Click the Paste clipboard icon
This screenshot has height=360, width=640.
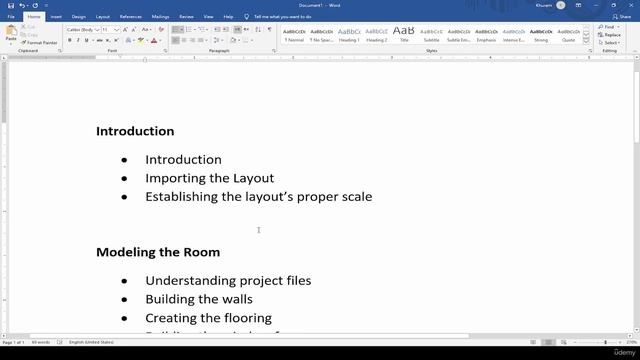[11, 31]
